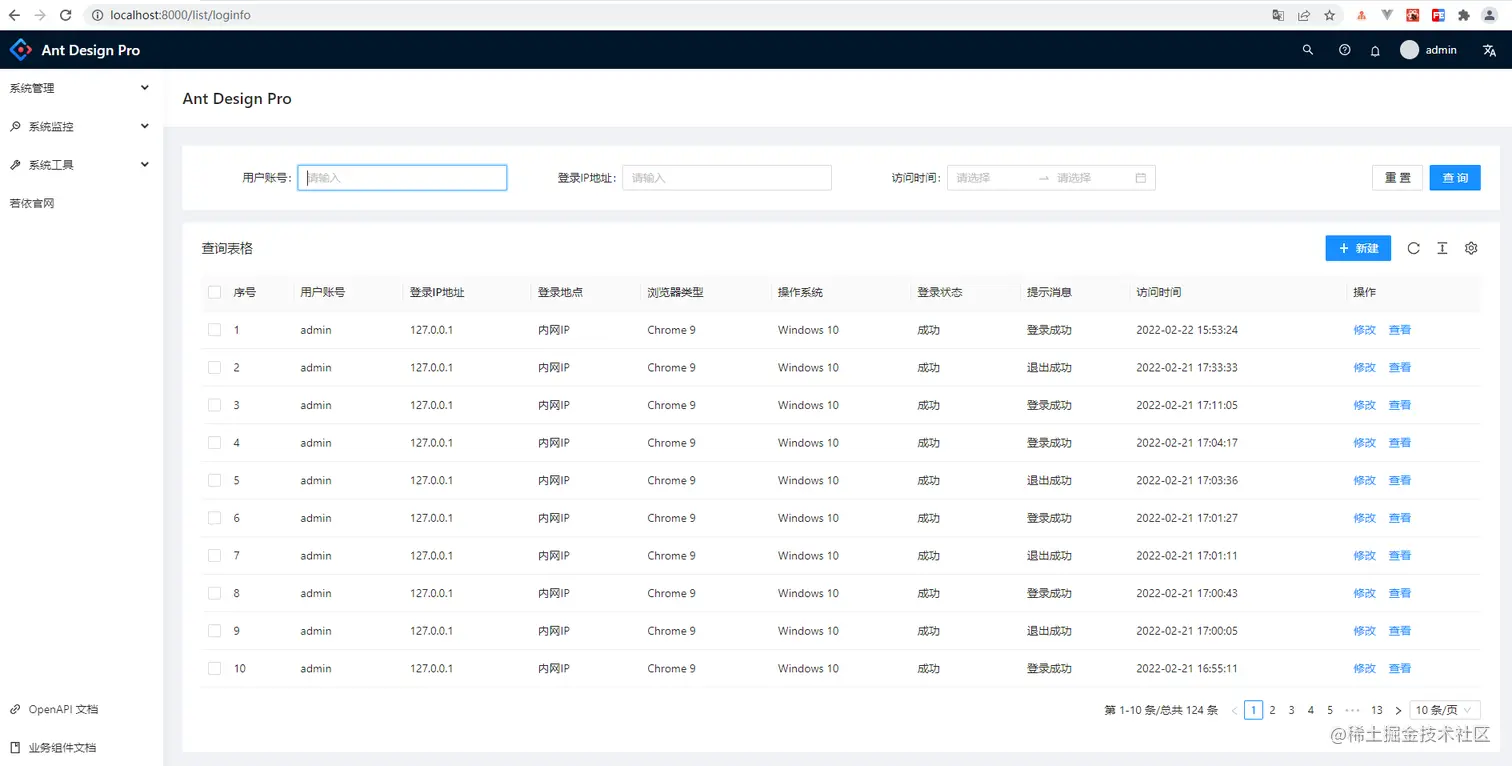Click the browser share icon

click(x=1304, y=15)
